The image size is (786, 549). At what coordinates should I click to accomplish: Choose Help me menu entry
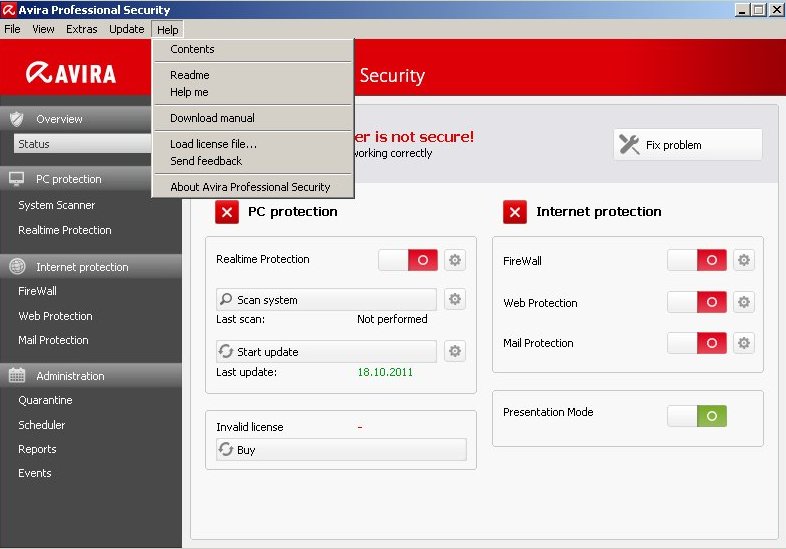253,92
